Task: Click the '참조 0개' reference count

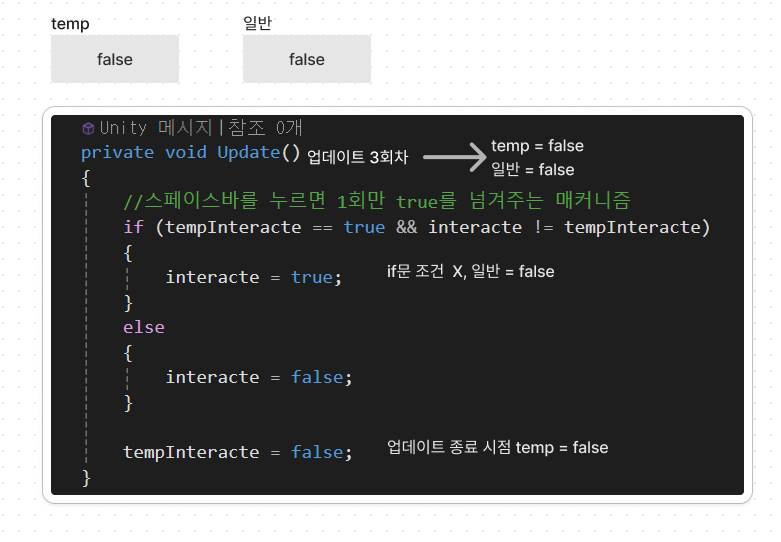Action: [x=265, y=128]
